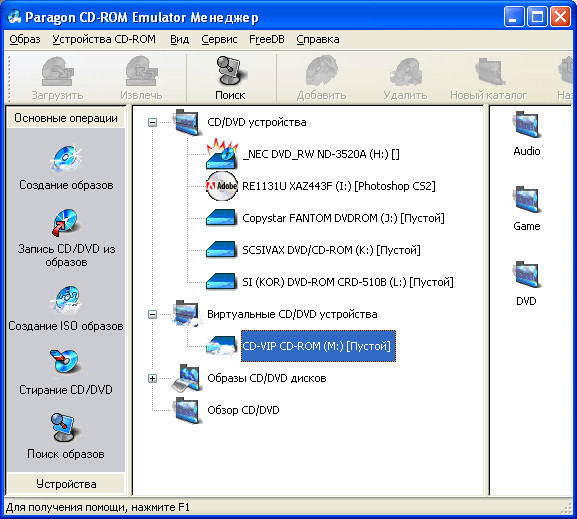
Task: Open the FreeDB menu
Action: click(x=267, y=39)
